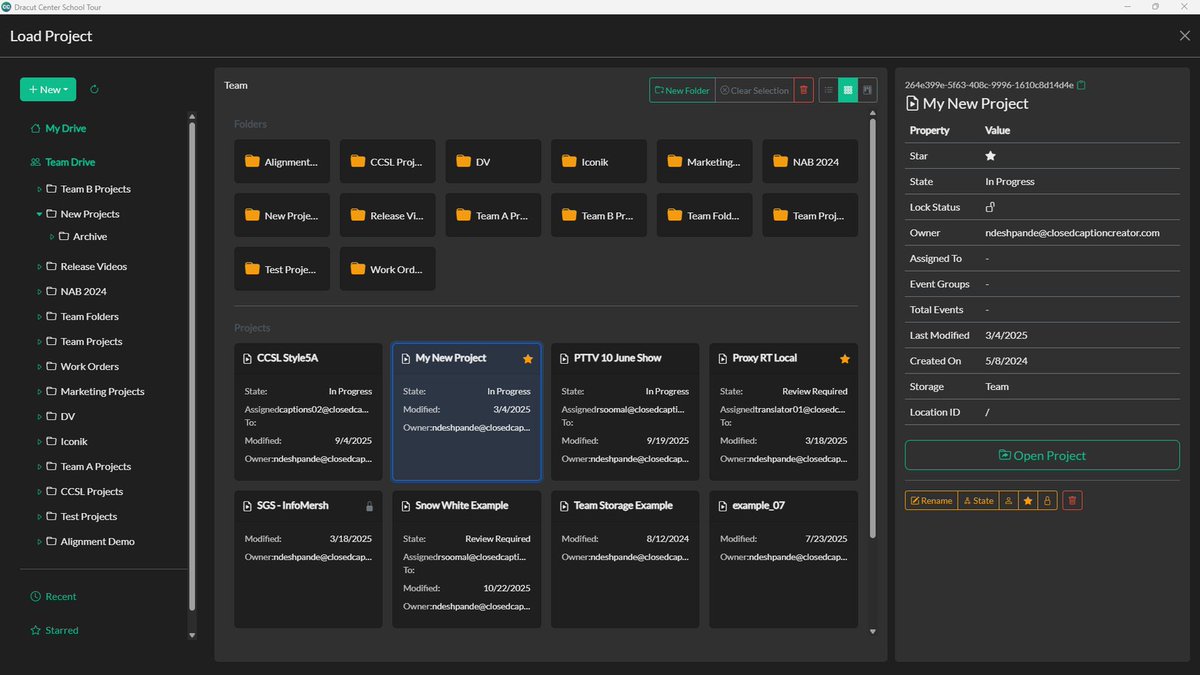Expand Work Orders tree node
Viewport: 1200px width, 675px height.
tap(39, 367)
